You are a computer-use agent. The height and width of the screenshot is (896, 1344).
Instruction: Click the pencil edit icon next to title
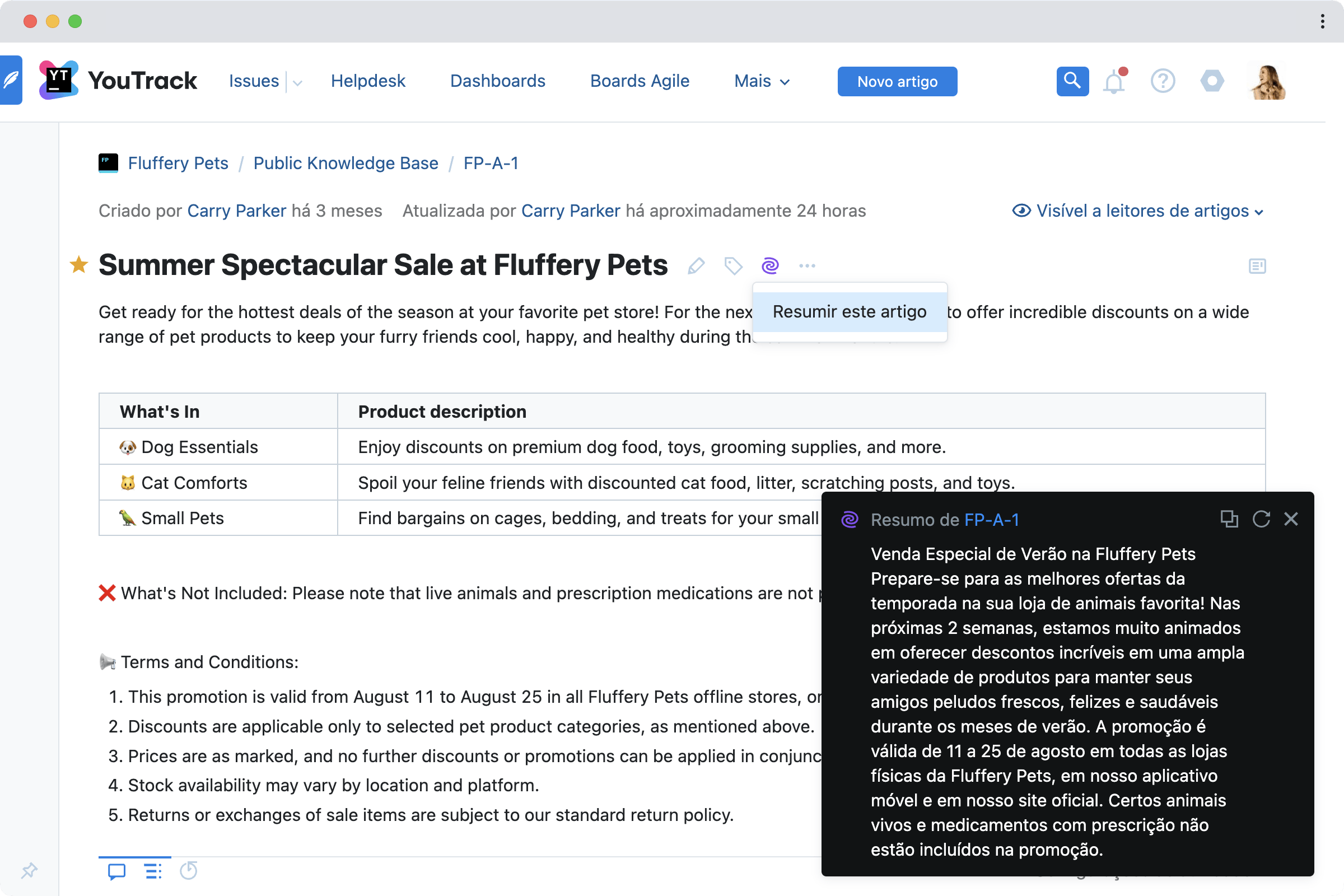(696, 265)
